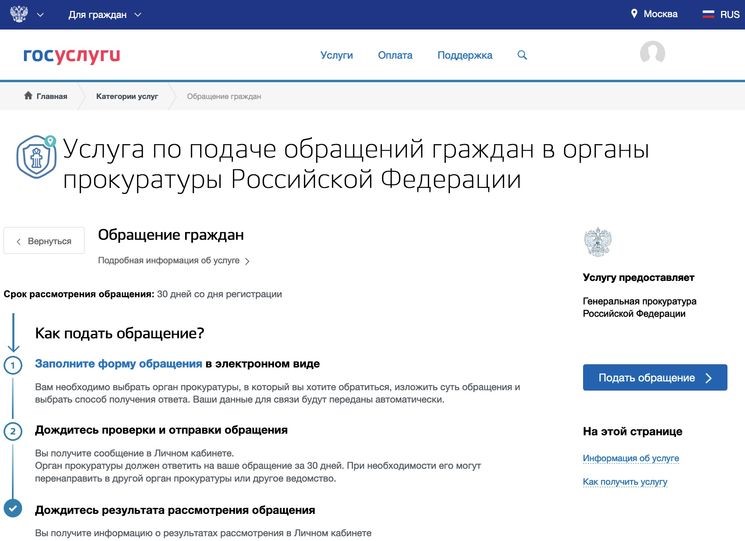
Task: Click the coat of arms icon in top bar
Action: pyautogui.click(x=19, y=14)
